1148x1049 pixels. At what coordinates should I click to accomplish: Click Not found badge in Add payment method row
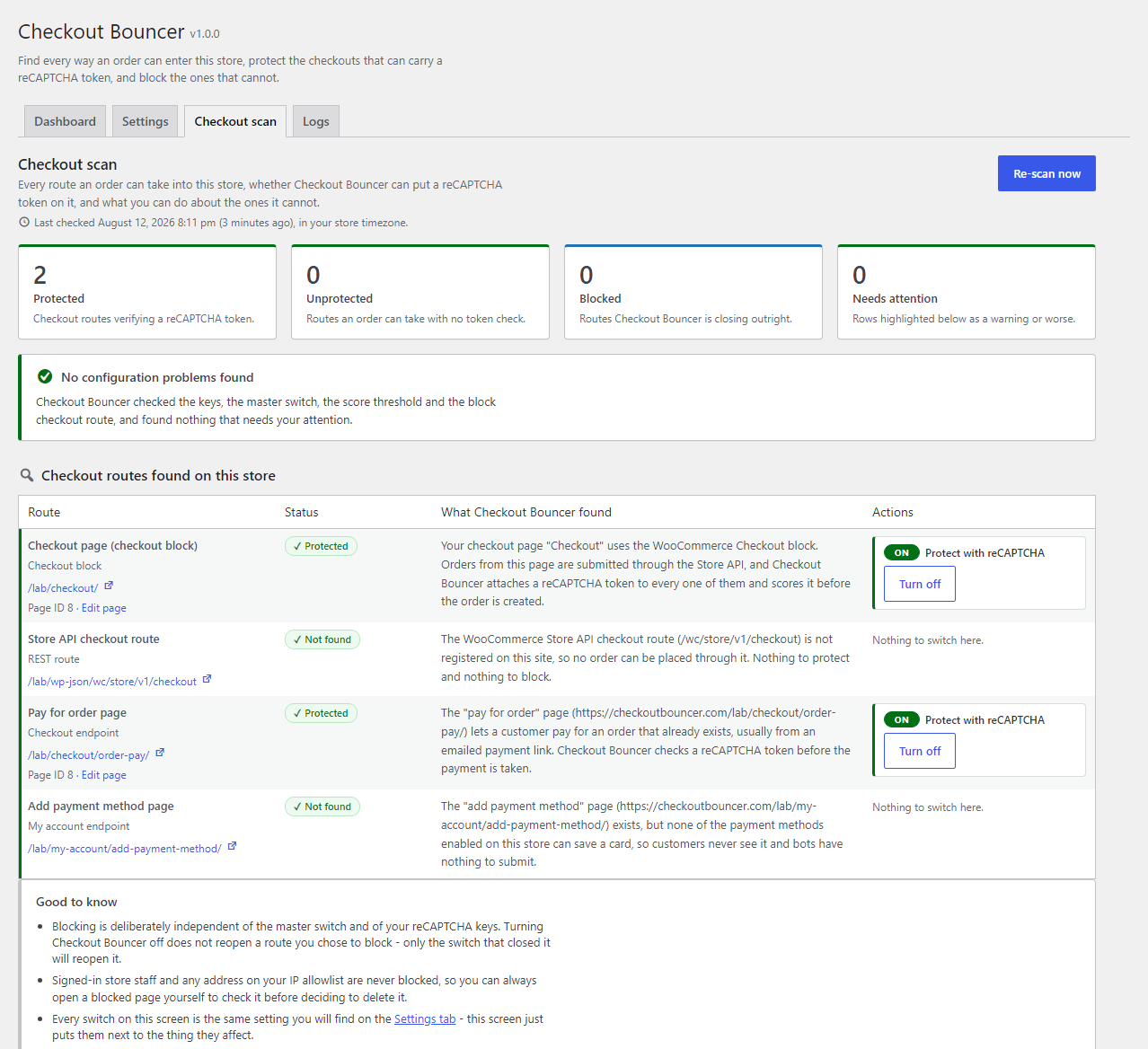click(322, 807)
